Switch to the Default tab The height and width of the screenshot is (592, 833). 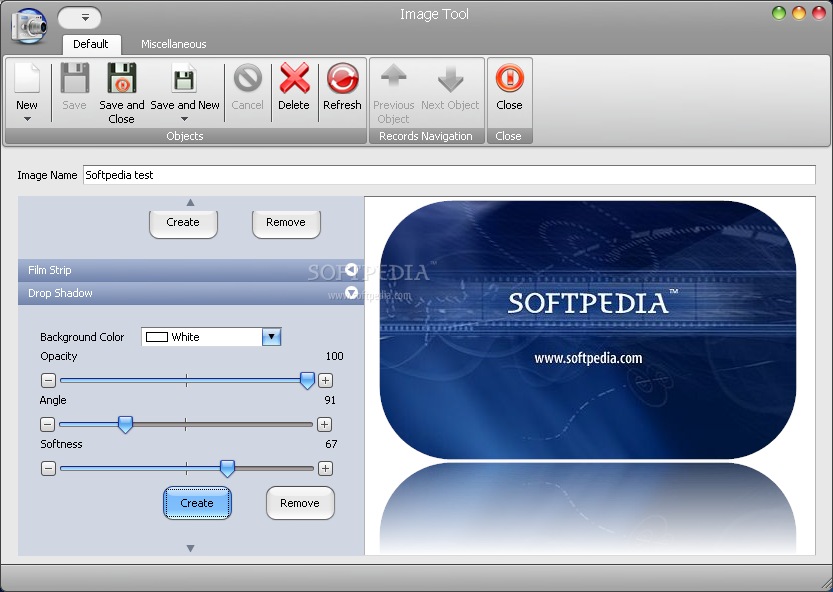tap(91, 44)
